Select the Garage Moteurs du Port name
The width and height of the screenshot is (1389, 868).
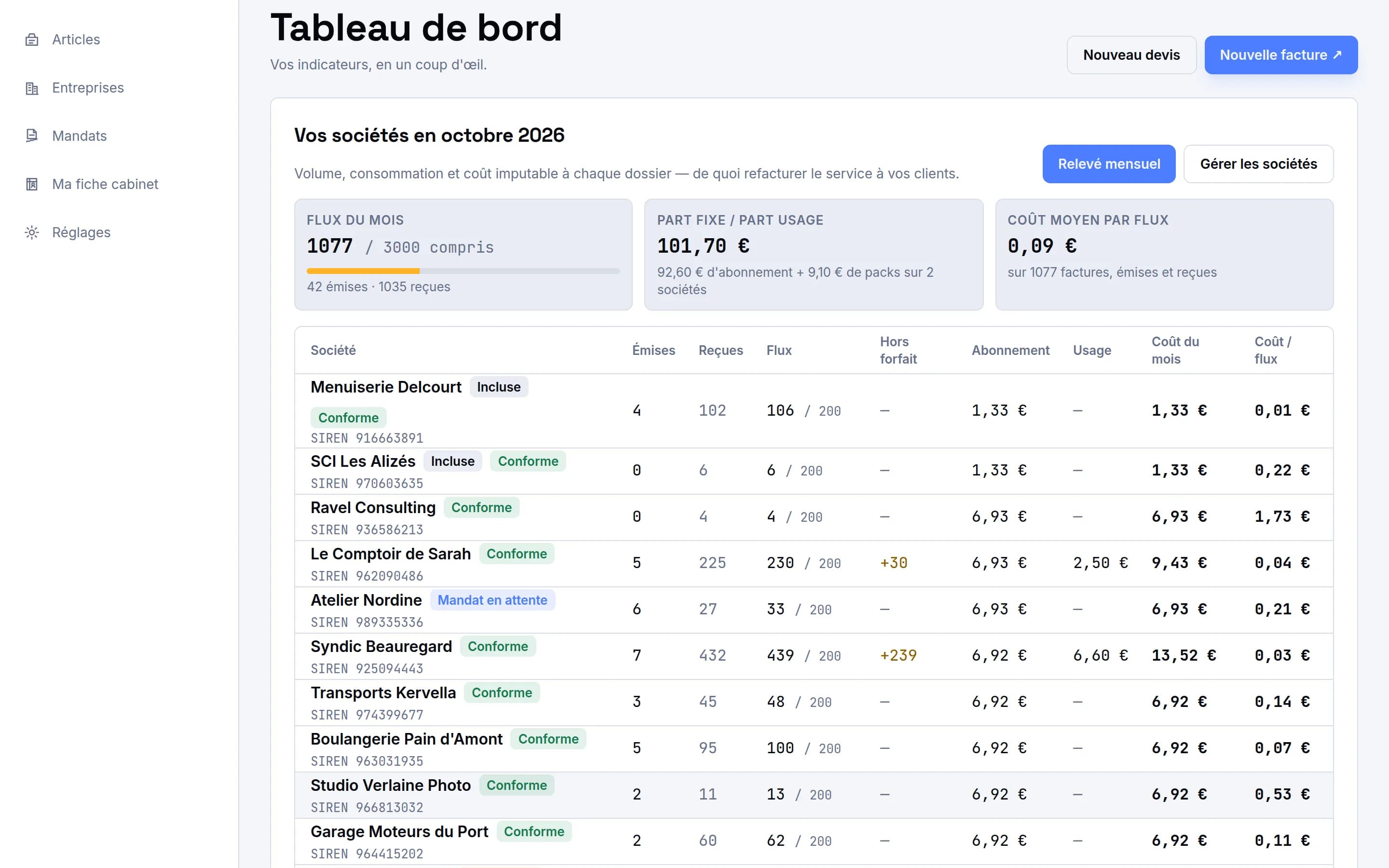pyautogui.click(x=399, y=832)
